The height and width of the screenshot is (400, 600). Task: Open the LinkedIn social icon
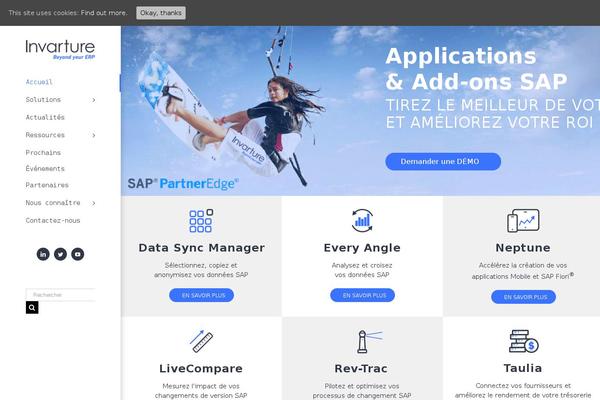pos(43,254)
